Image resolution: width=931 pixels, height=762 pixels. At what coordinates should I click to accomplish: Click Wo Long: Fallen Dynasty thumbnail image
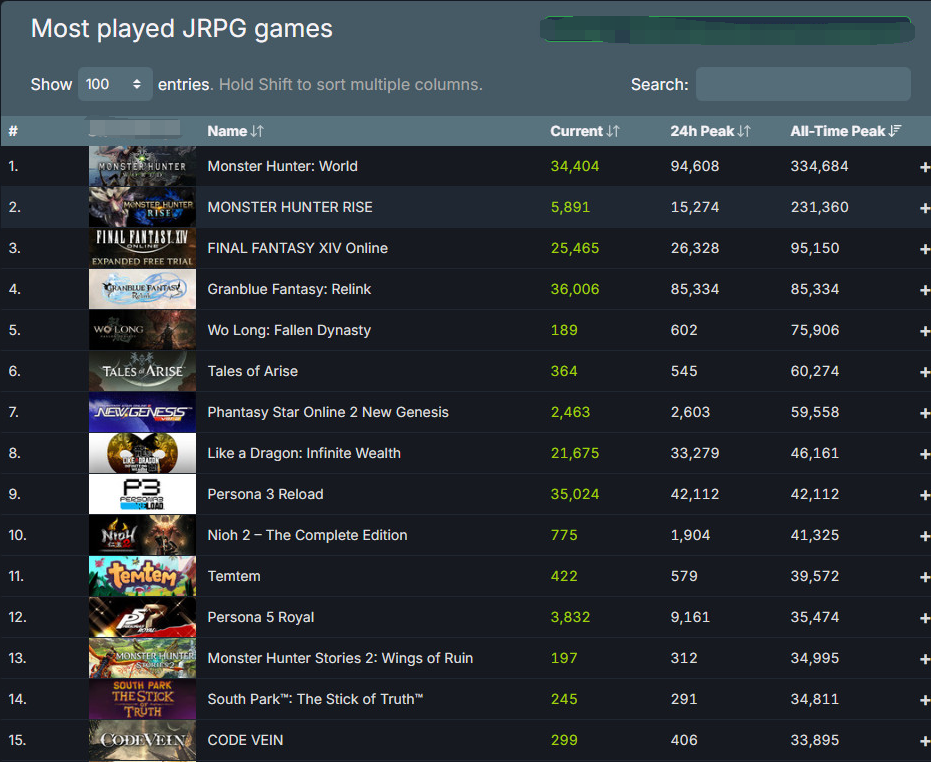[142, 330]
